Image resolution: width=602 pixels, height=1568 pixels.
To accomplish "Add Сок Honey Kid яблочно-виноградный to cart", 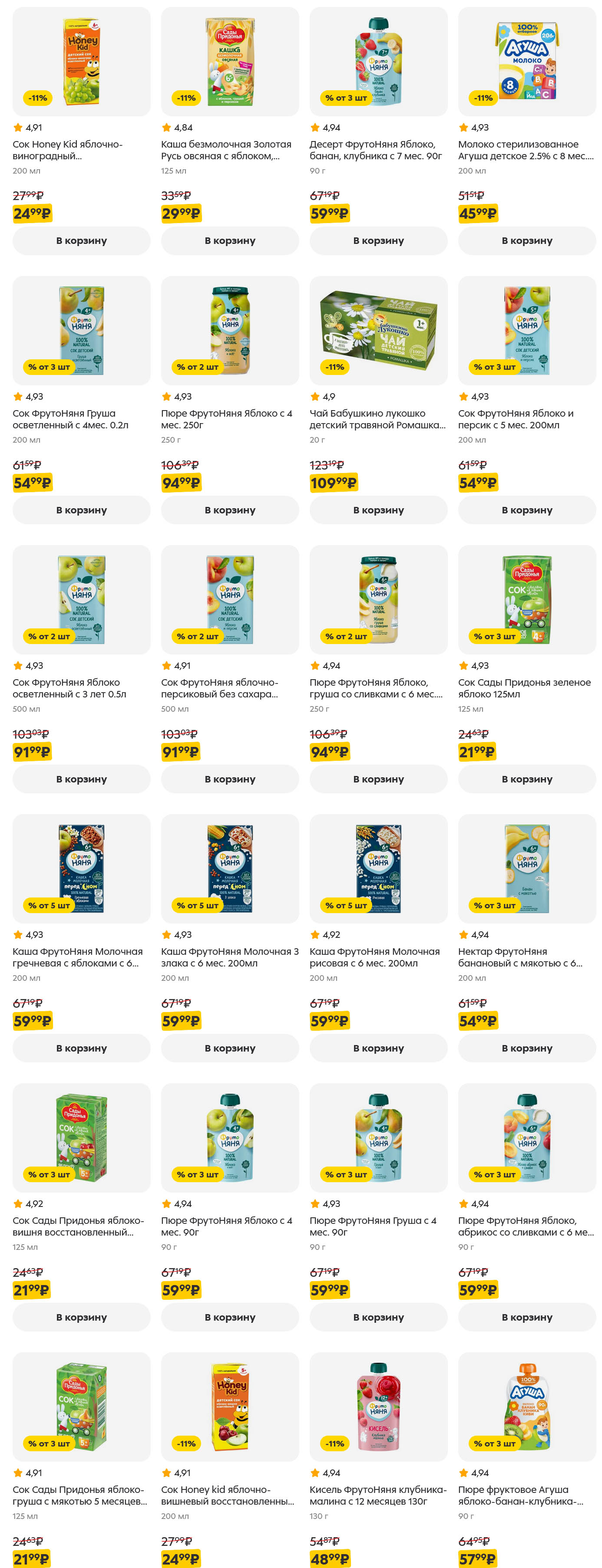I will click(82, 240).
